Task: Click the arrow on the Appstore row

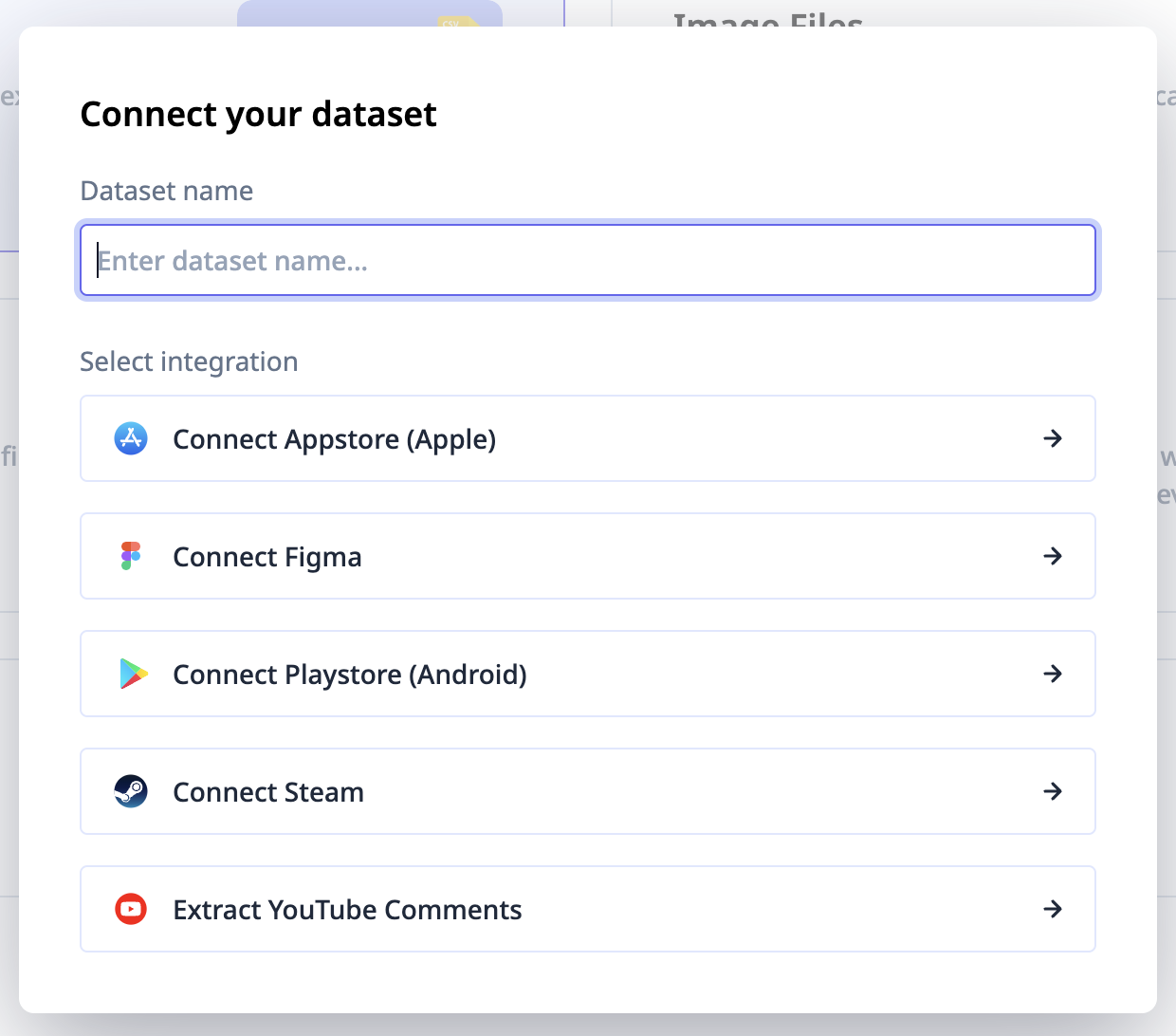Action: tap(1052, 438)
